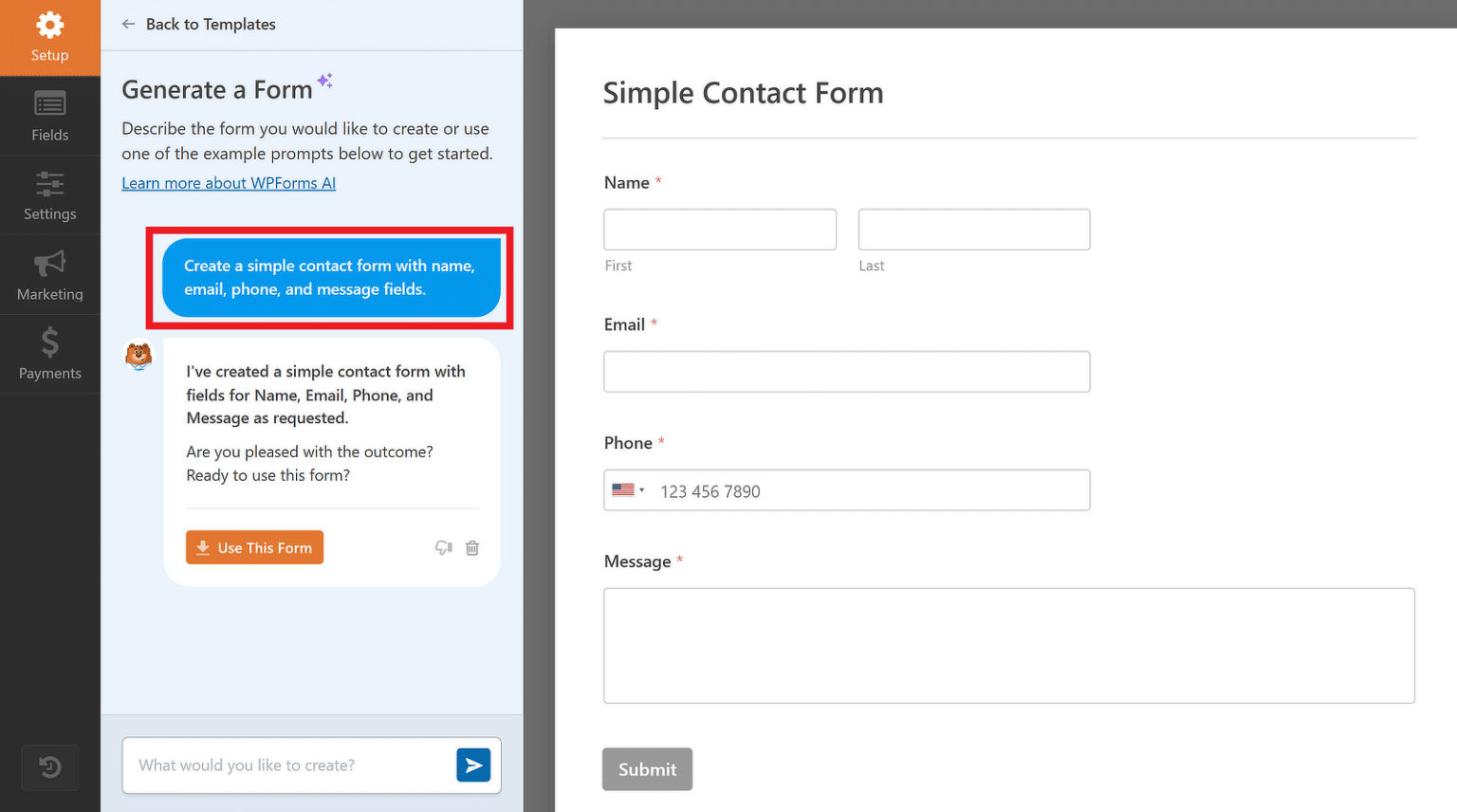Click Use This Form

coord(254,547)
